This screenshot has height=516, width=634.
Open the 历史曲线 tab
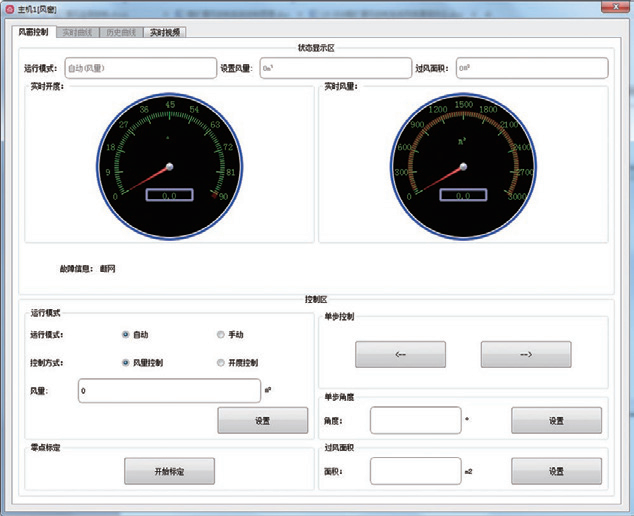coord(120,32)
